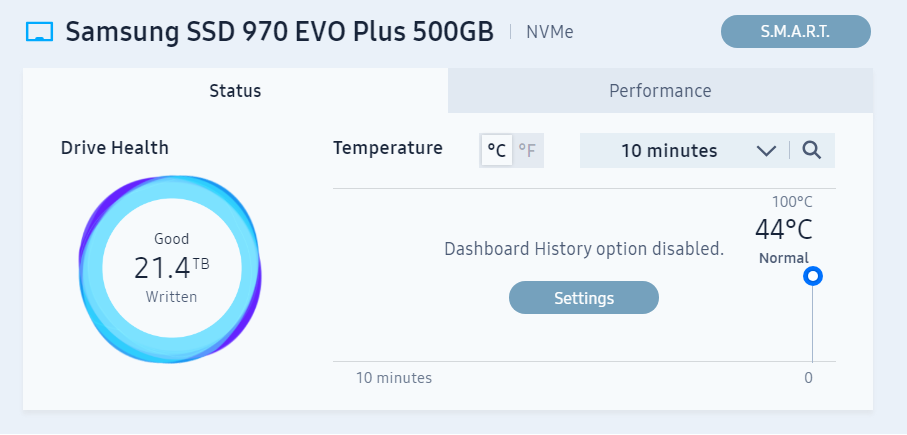Switch temperature unit to °F
This screenshot has width=907, height=435.
tap(528, 150)
